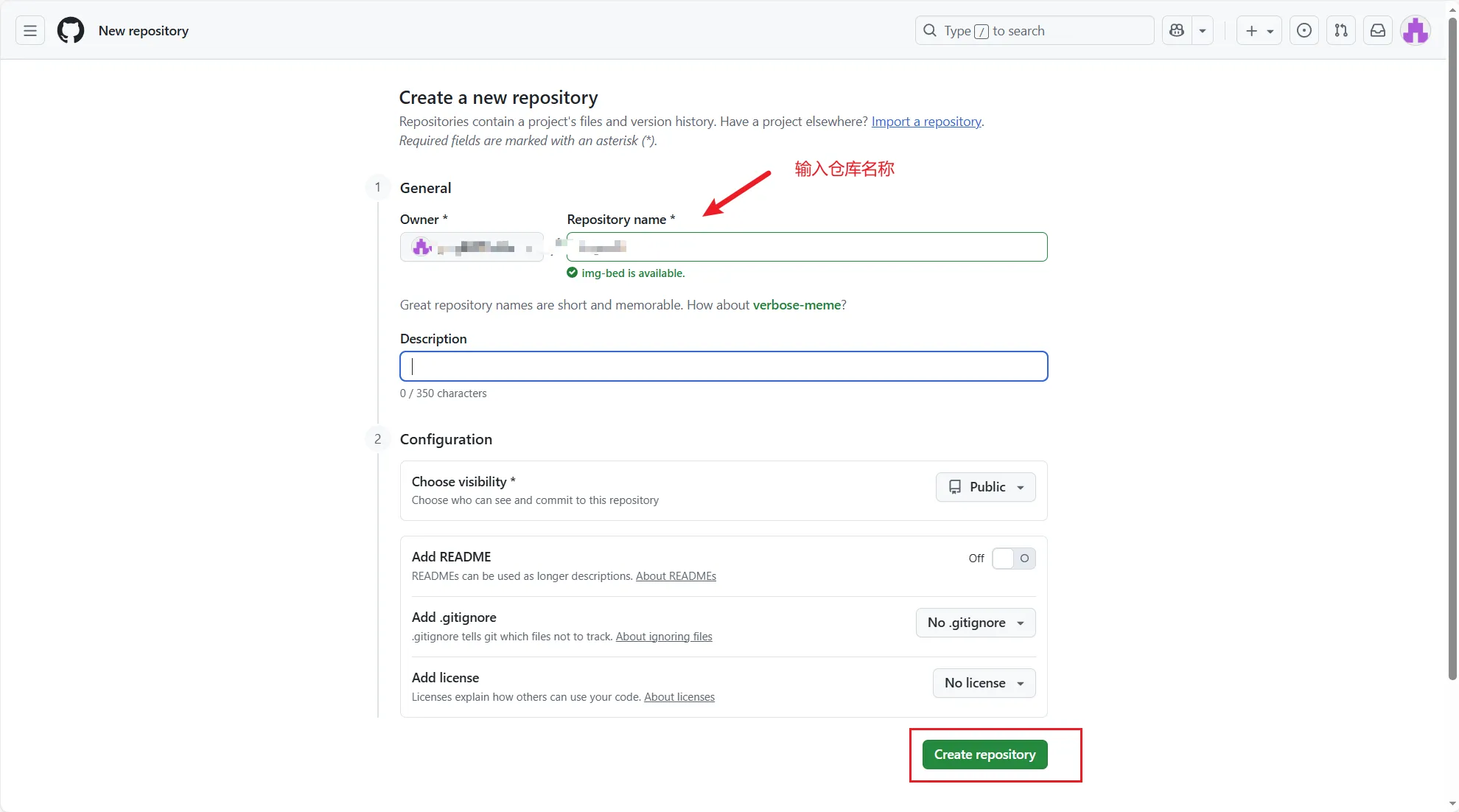Open the hamburger navigation menu
The image size is (1459, 812).
[x=30, y=31]
